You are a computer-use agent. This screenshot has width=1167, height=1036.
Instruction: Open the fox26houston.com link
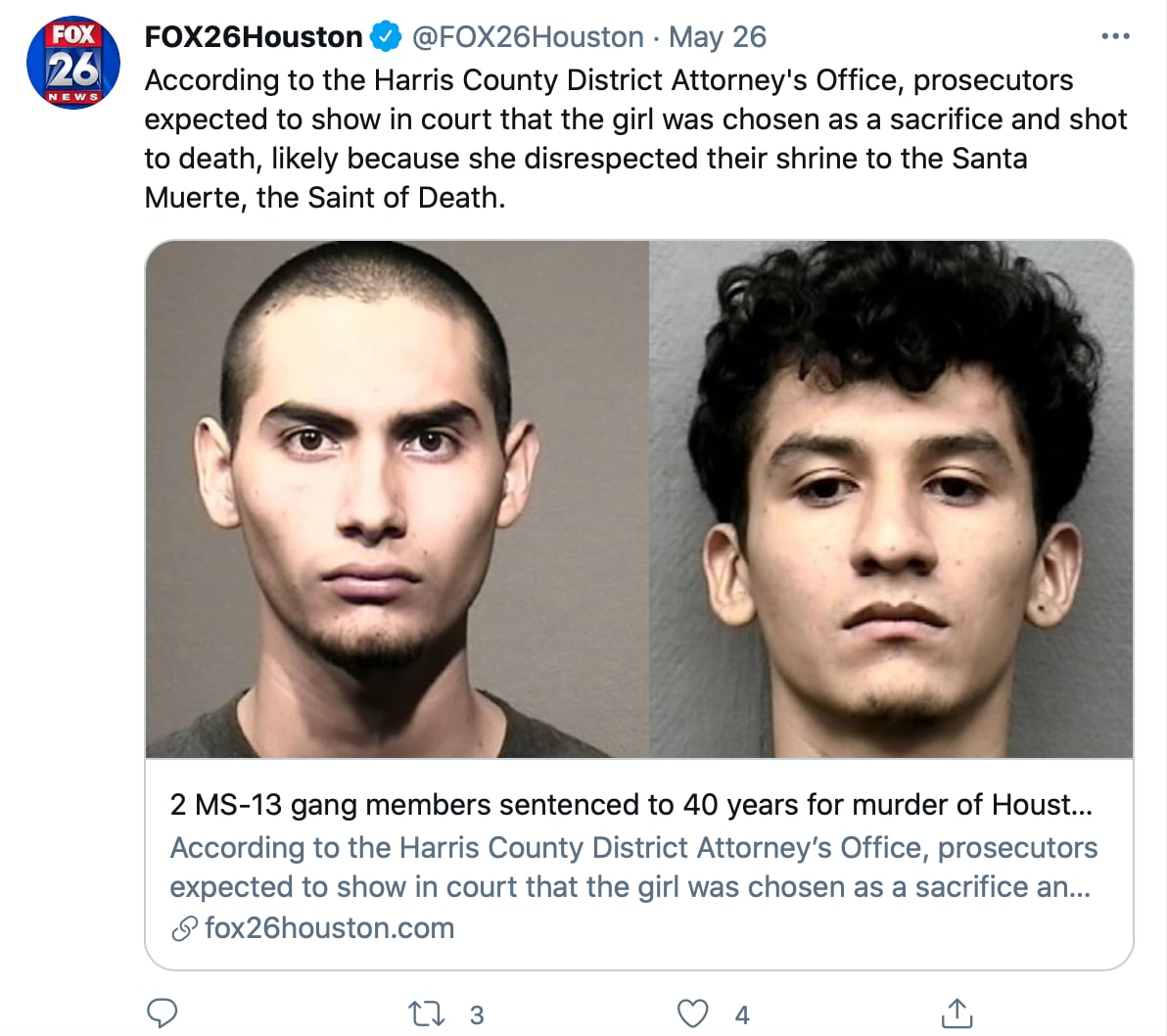click(329, 928)
